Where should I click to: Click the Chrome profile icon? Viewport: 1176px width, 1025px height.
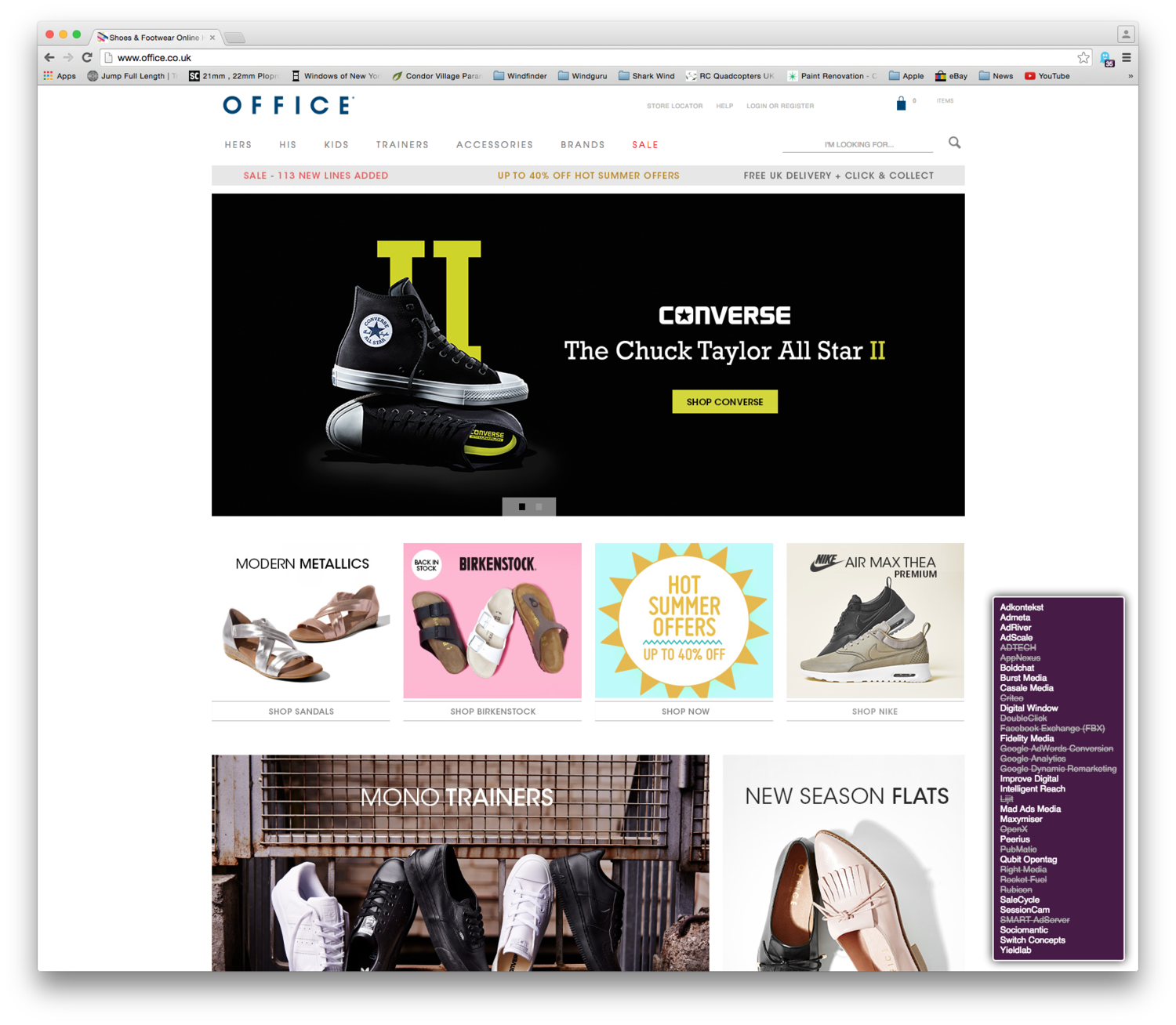pyautogui.click(x=1126, y=34)
